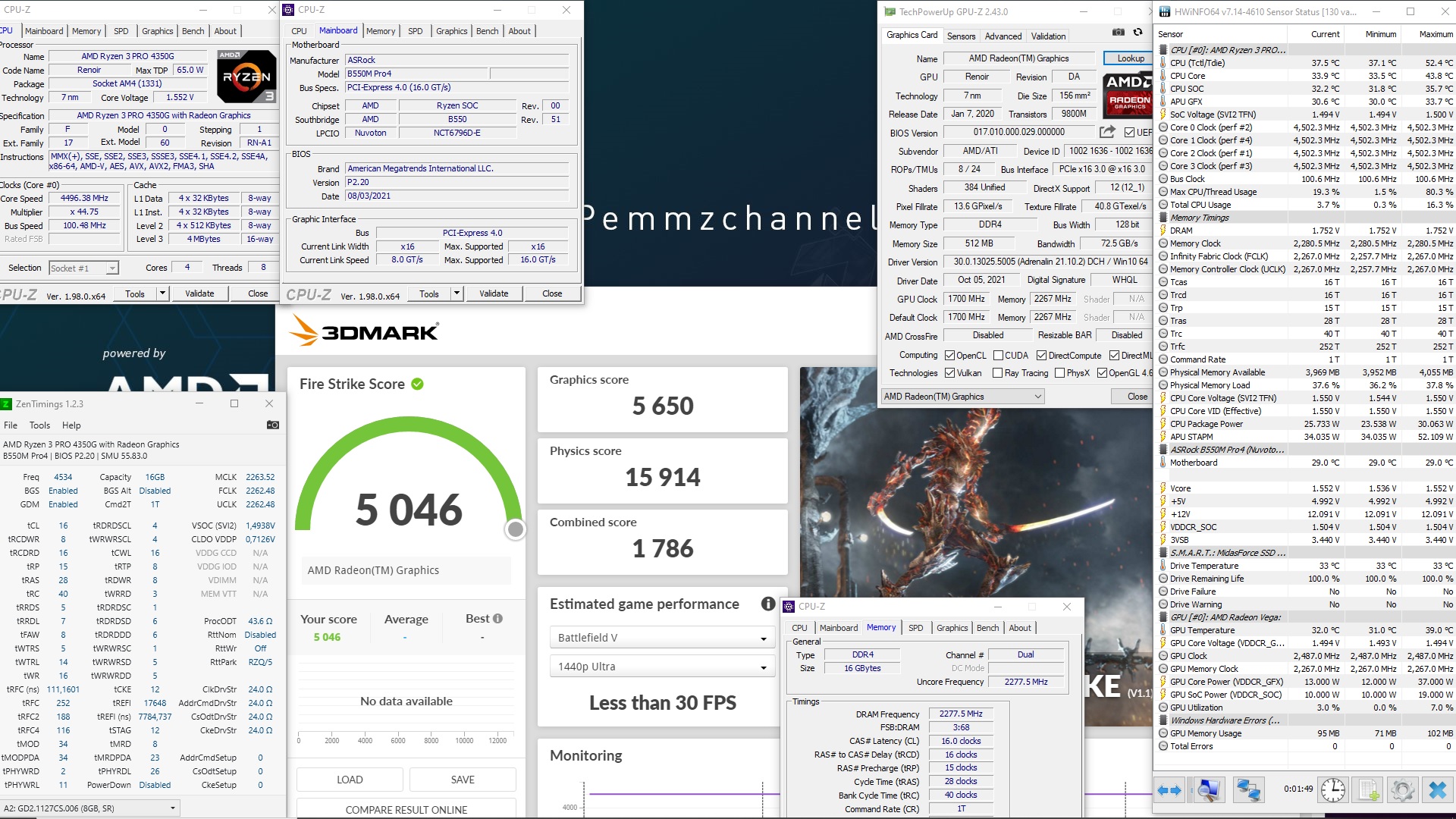Click the blue X icon in HWiNFO toolbar

point(1437,789)
